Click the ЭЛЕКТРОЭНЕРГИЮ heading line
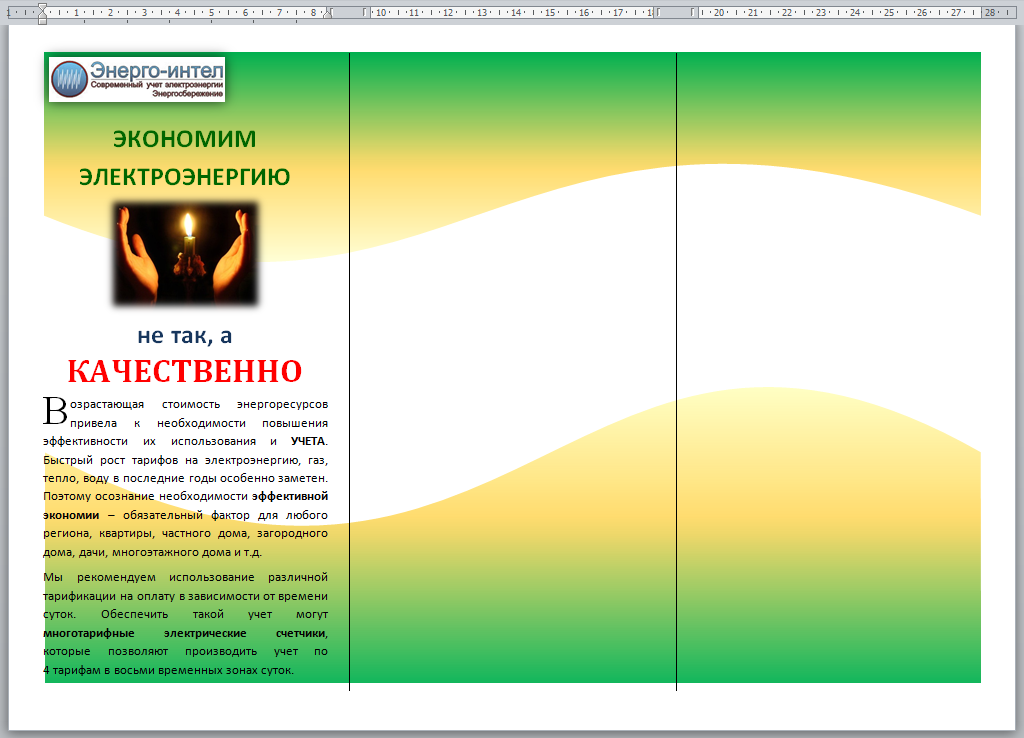This screenshot has width=1024, height=738. (184, 177)
